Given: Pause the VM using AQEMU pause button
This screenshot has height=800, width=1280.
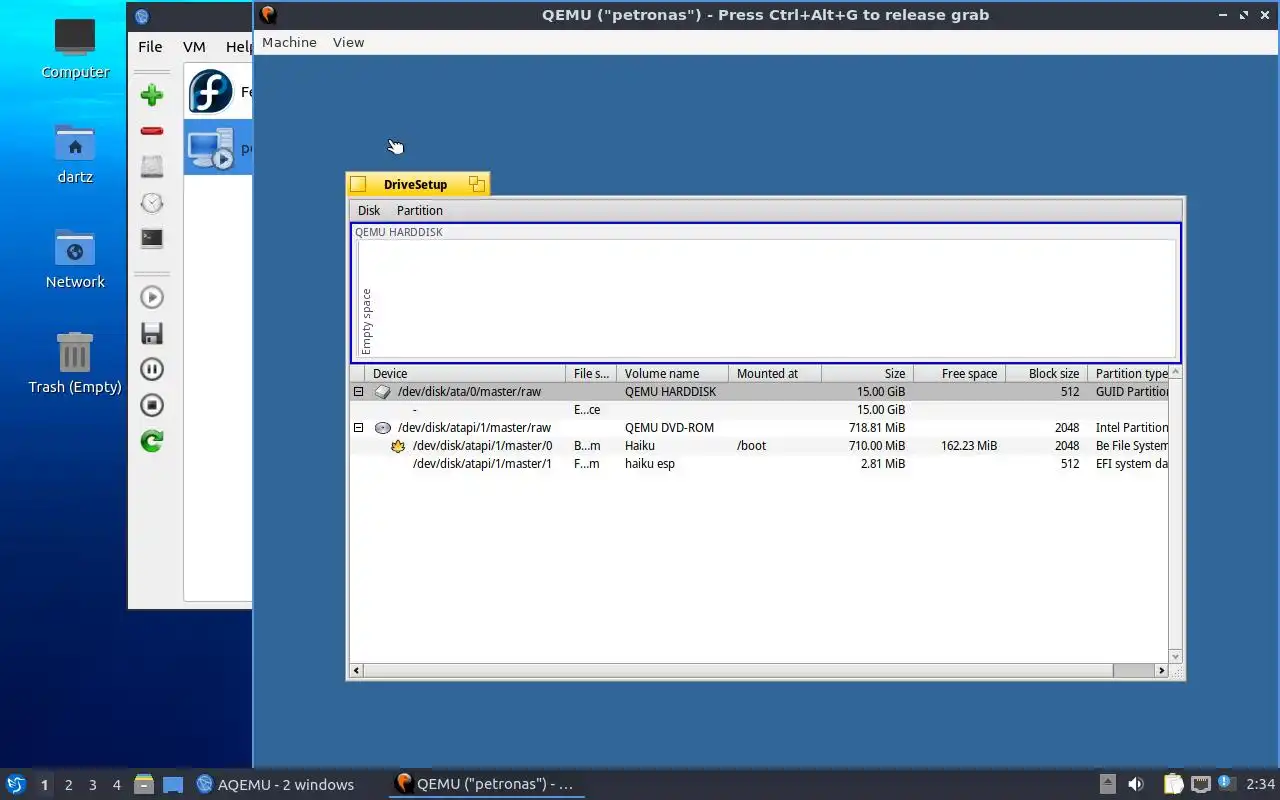Looking at the screenshot, I should click(x=152, y=369).
